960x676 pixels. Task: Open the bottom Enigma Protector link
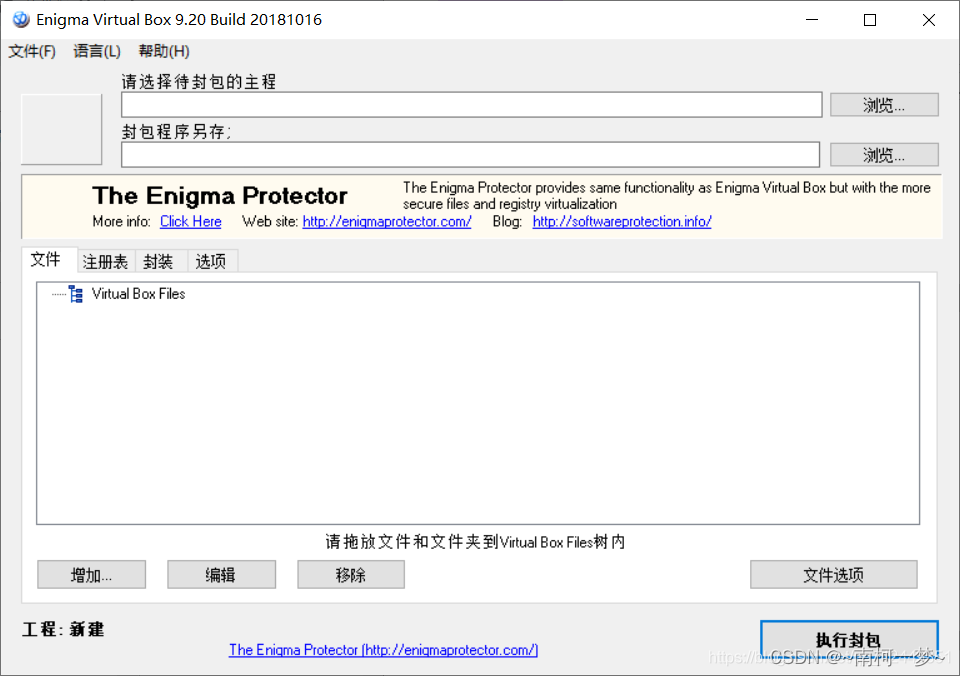pos(383,650)
